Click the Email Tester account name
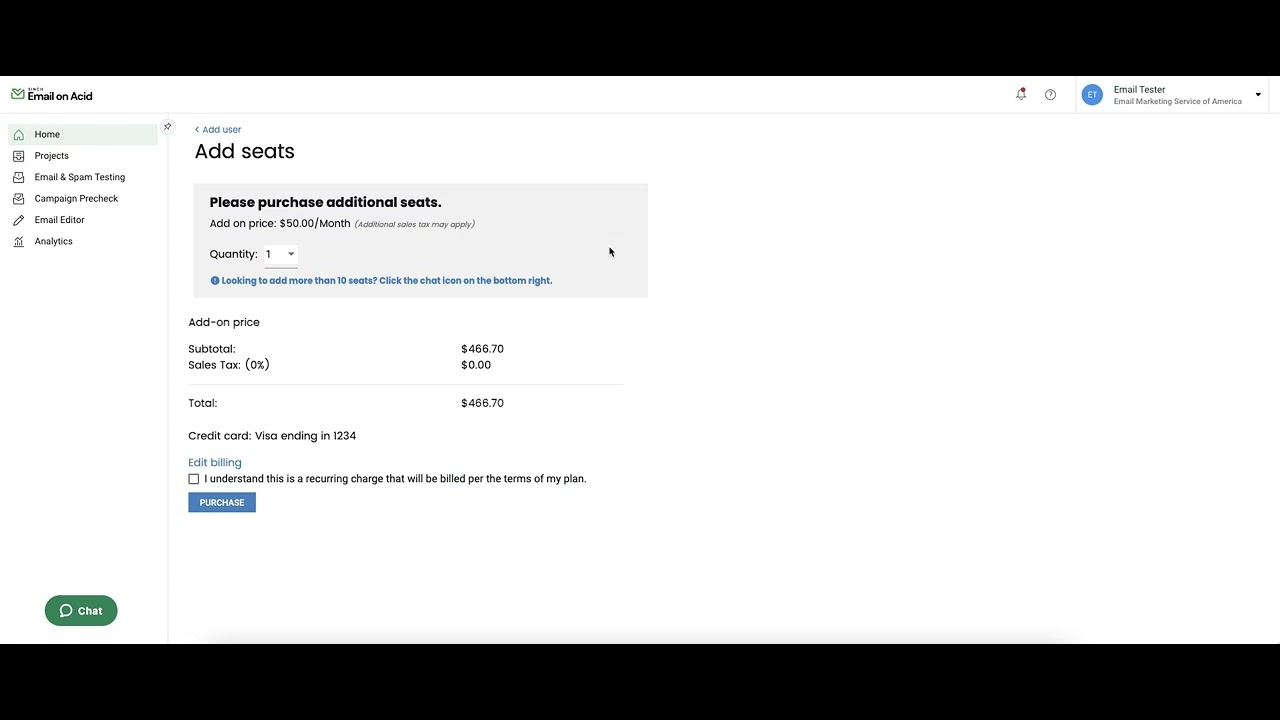The image size is (1280, 720). [1139, 90]
